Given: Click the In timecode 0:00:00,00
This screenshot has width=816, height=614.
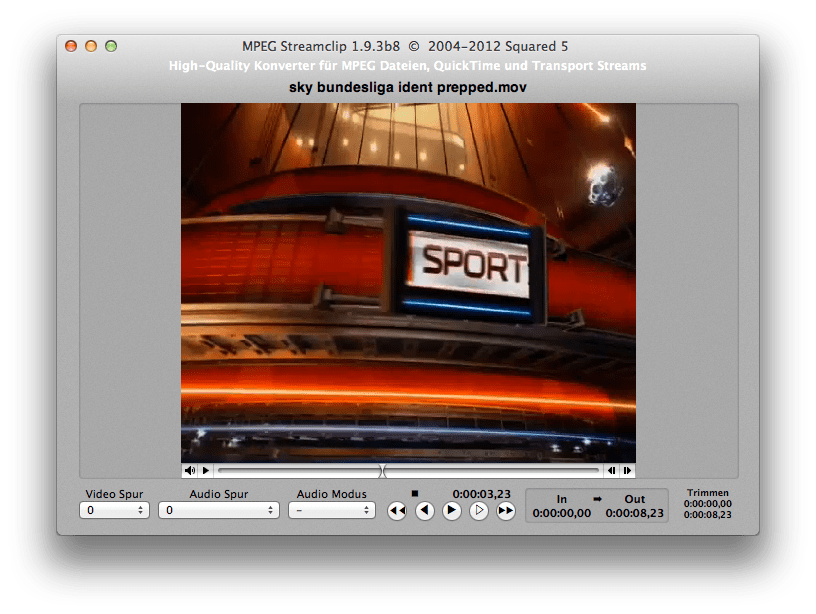Looking at the screenshot, I should click(x=562, y=514).
